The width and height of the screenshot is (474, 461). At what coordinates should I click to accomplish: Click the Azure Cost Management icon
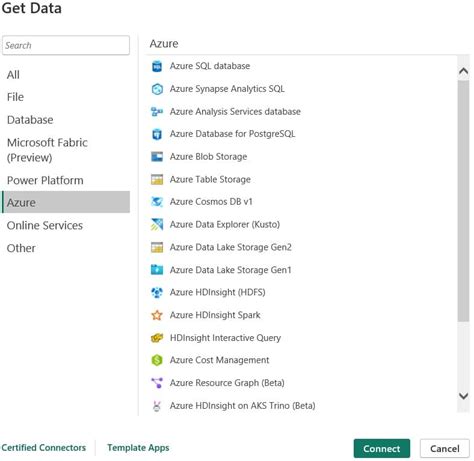pos(157,360)
